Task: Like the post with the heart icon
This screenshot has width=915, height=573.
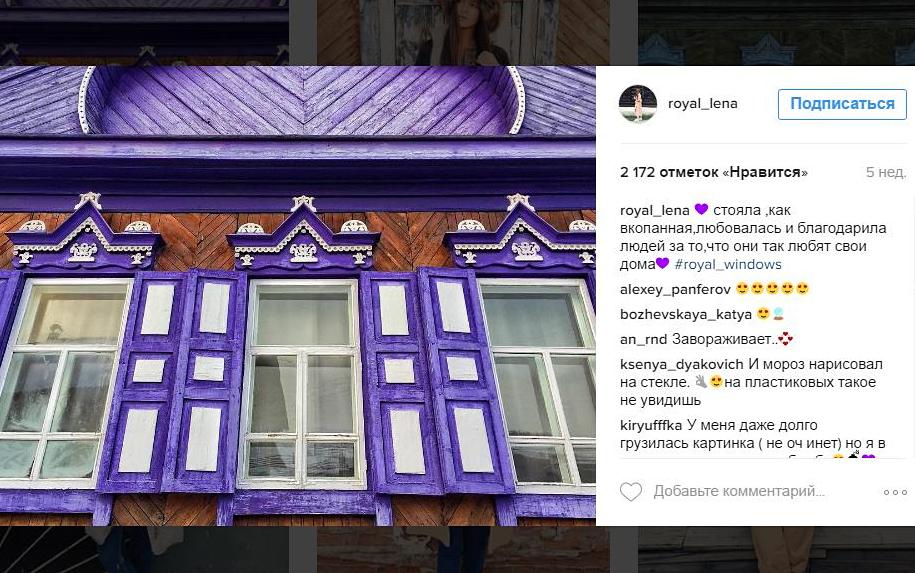Action: point(631,491)
